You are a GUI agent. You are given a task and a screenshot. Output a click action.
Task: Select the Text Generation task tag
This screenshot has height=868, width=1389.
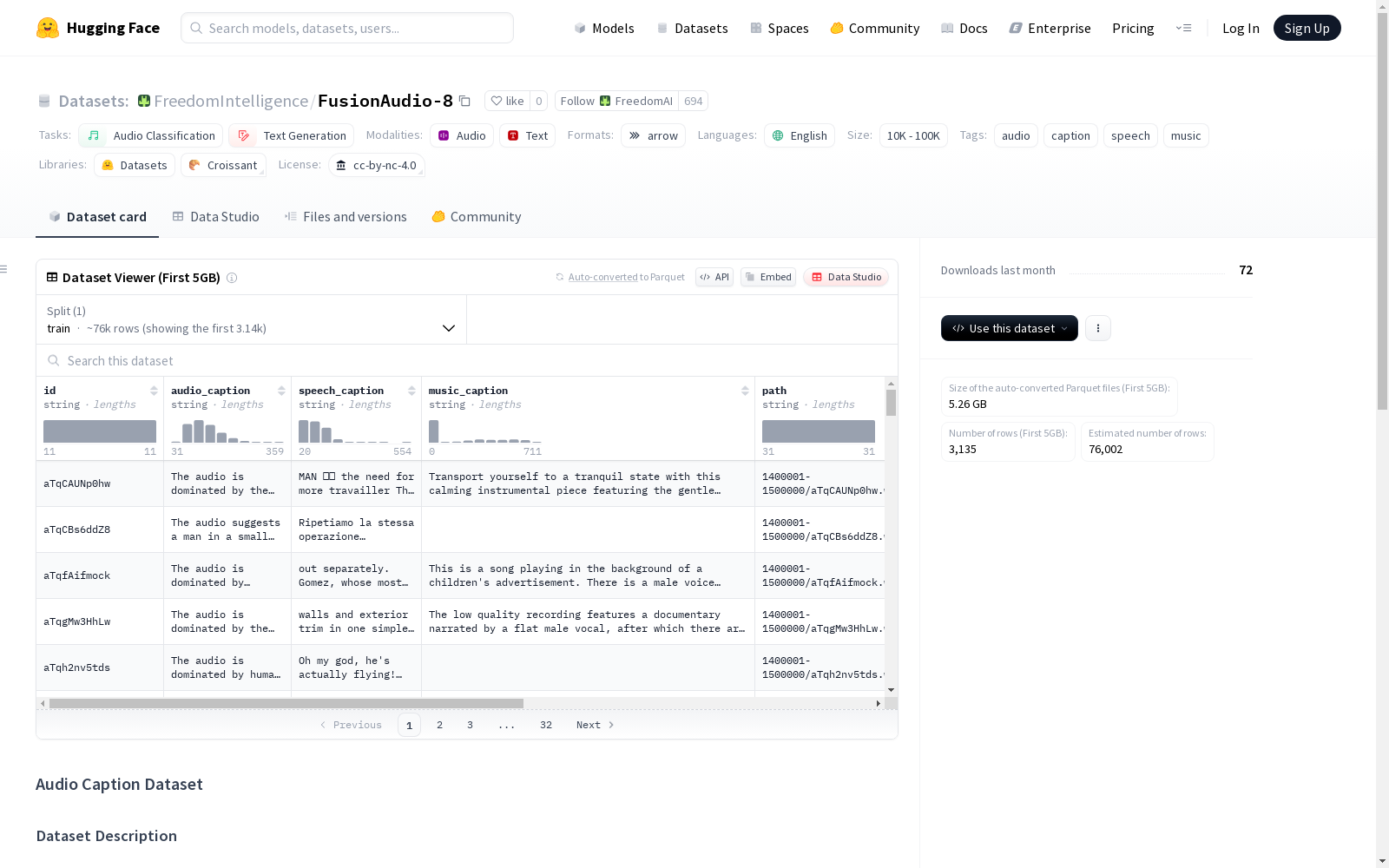292,135
